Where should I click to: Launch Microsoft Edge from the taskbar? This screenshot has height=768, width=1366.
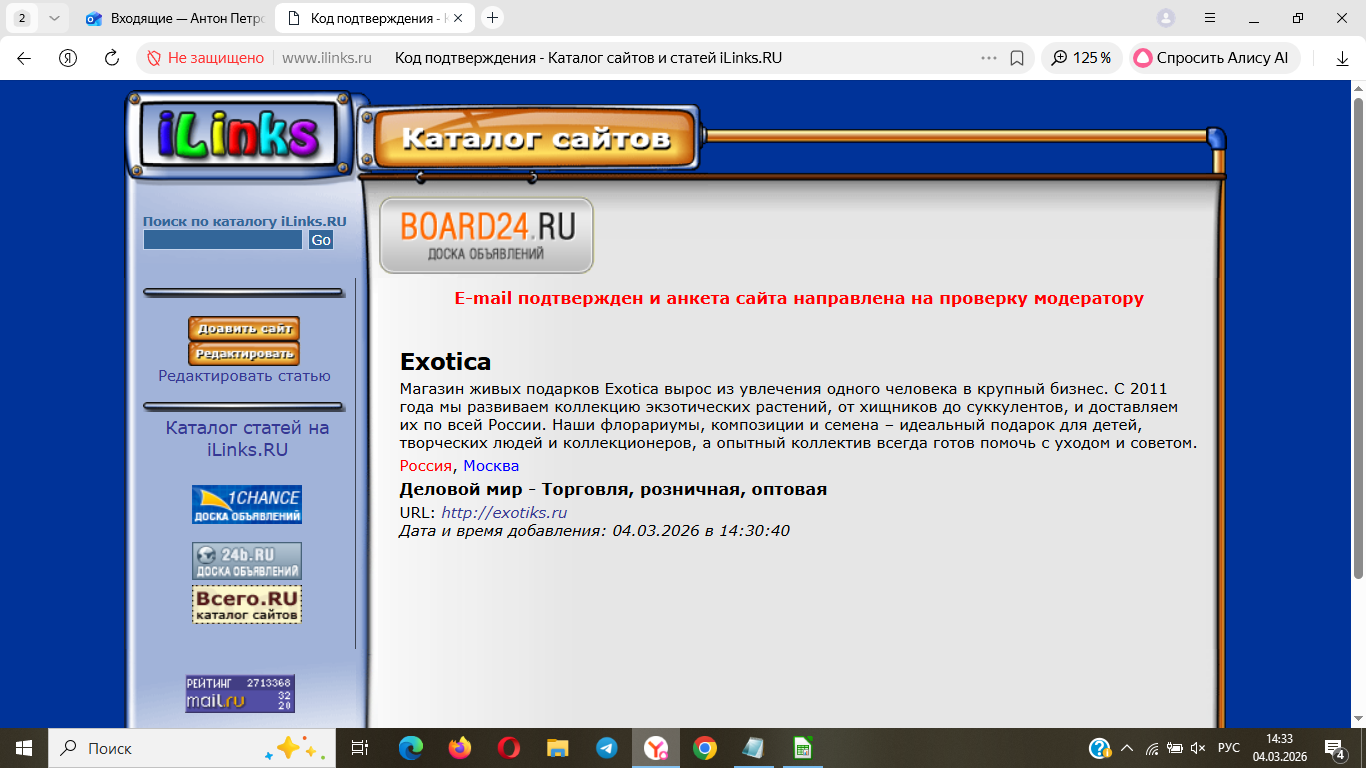pos(411,748)
